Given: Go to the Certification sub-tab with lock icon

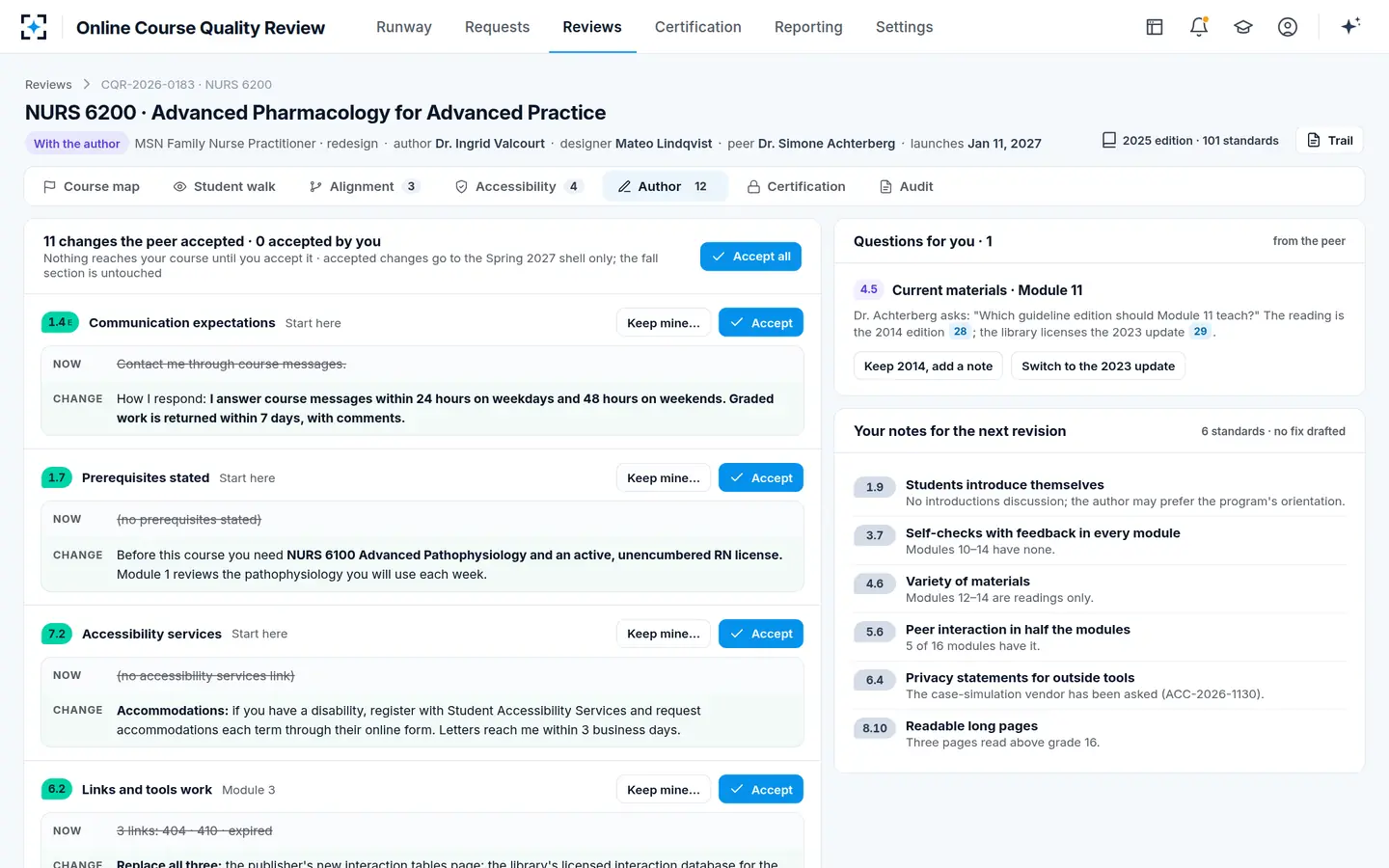Looking at the screenshot, I should point(797,186).
